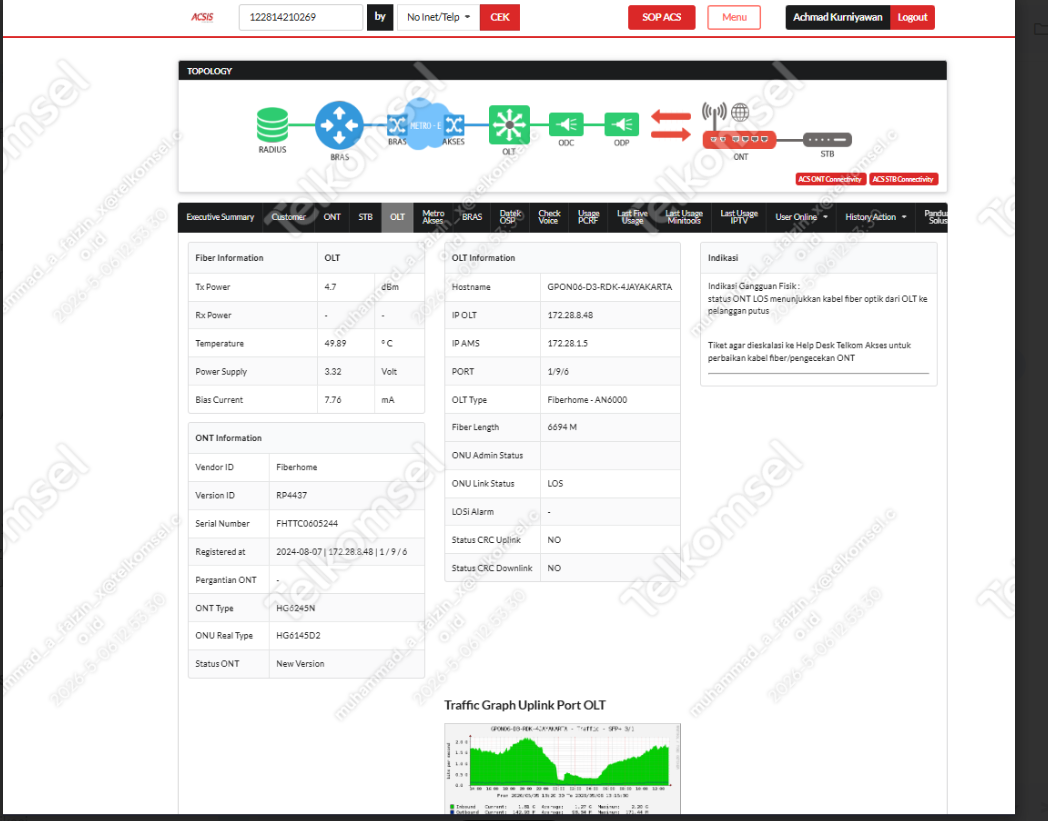Click the Fiber Length value 6694 M
Viewport: 1048px width, 821px height.
coord(562,427)
